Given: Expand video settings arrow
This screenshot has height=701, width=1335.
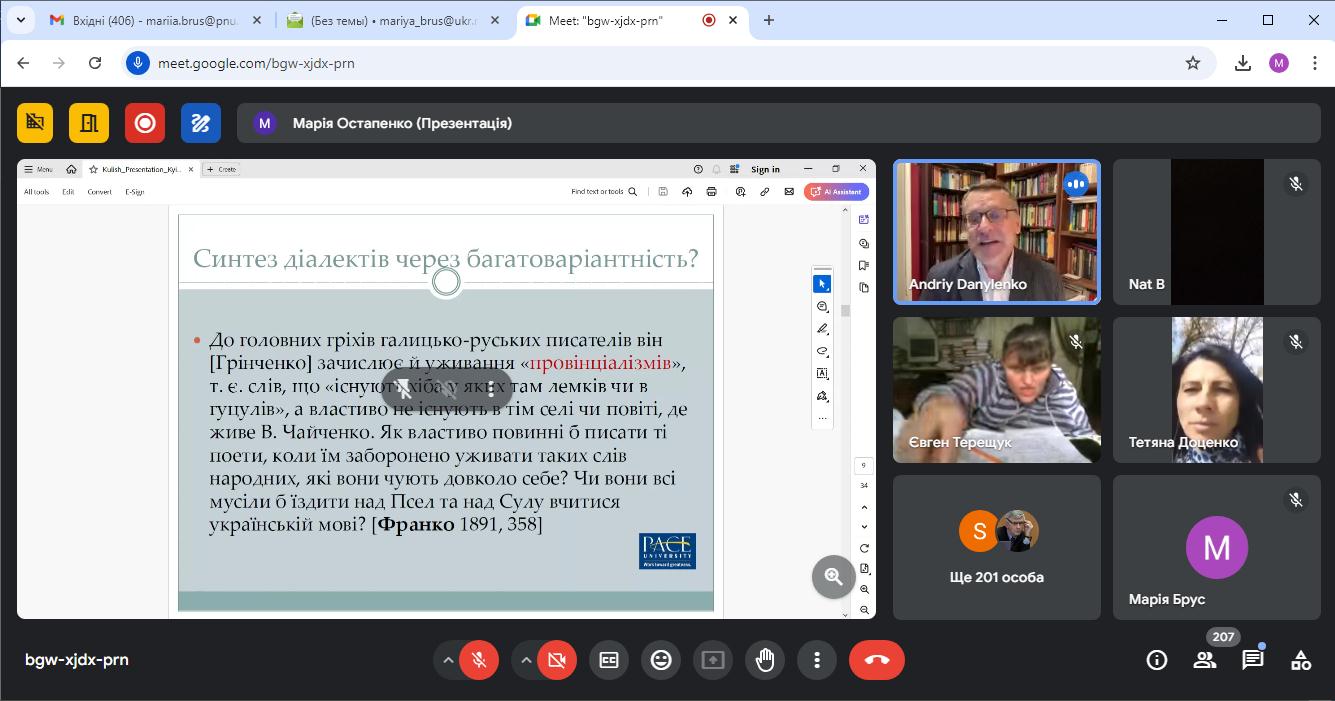Looking at the screenshot, I should pyautogui.click(x=526, y=660).
